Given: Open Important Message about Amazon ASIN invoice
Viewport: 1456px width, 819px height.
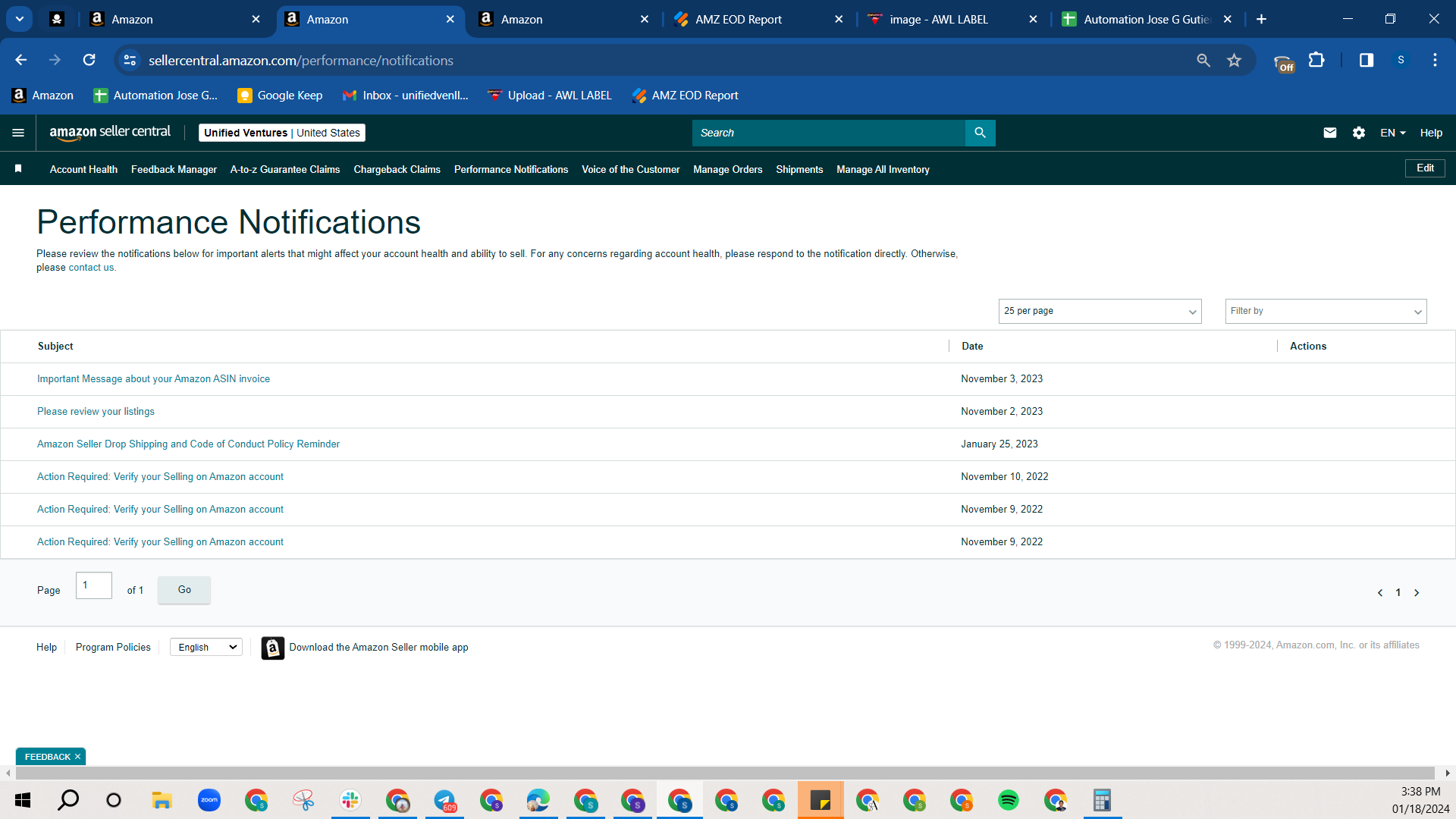Looking at the screenshot, I should tap(153, 379).
